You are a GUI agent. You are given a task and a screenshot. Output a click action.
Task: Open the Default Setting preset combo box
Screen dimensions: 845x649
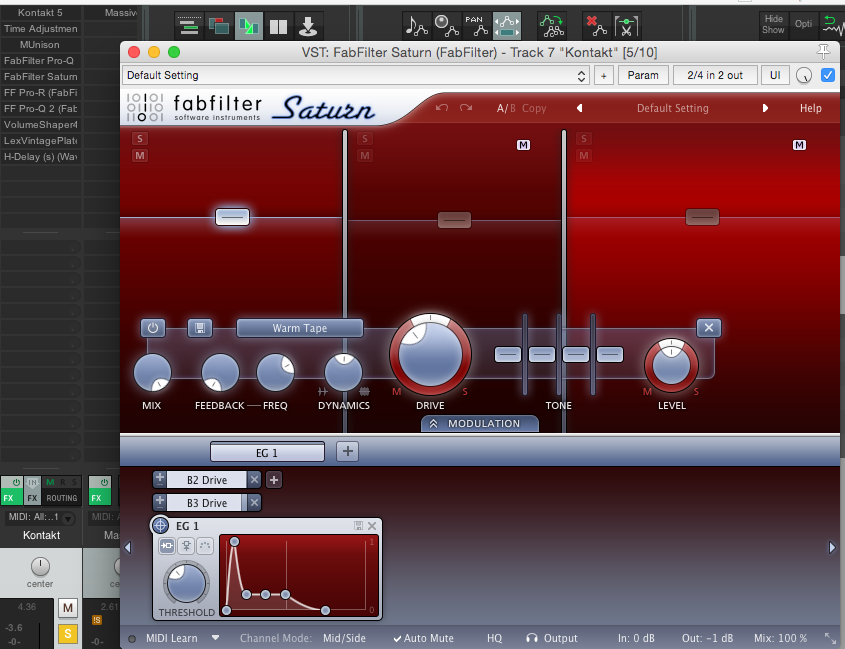(356, 75)
